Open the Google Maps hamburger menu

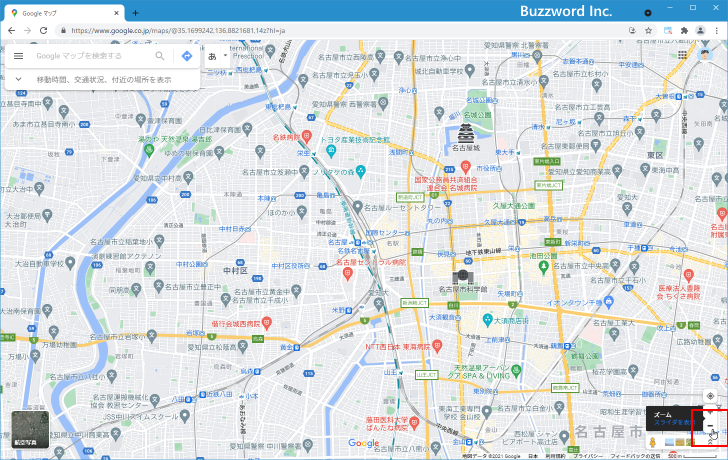[19, 56]
